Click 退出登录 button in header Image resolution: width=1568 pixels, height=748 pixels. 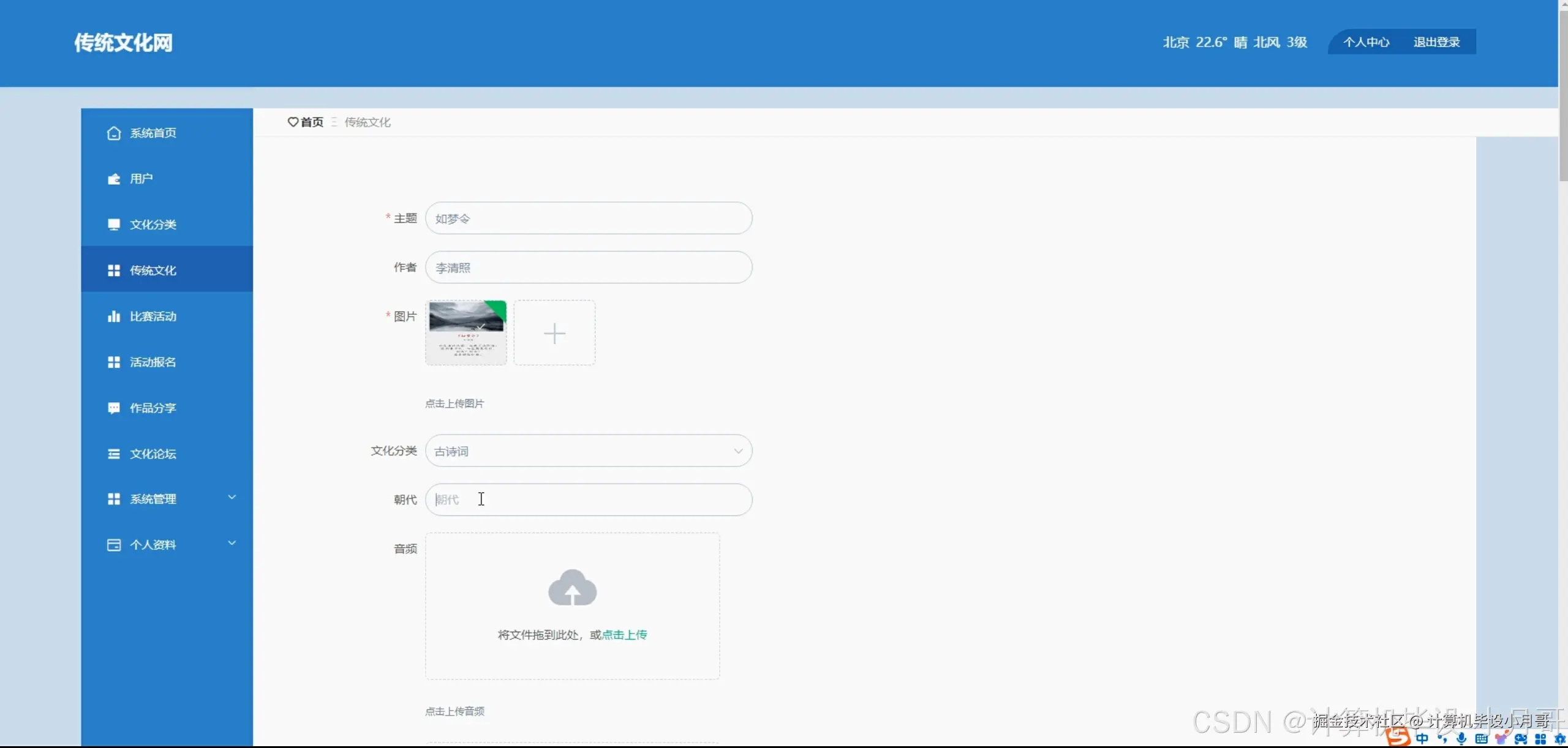tap(1436, 42)
